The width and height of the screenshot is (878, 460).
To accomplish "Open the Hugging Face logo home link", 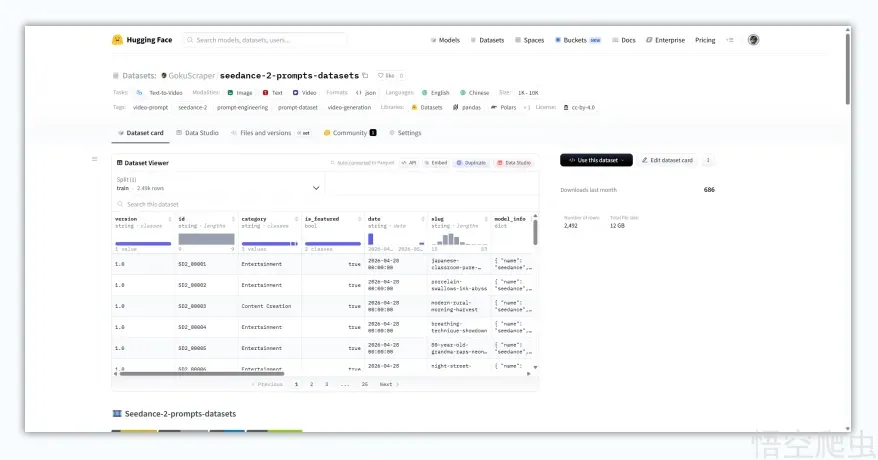I will point(142,40).
